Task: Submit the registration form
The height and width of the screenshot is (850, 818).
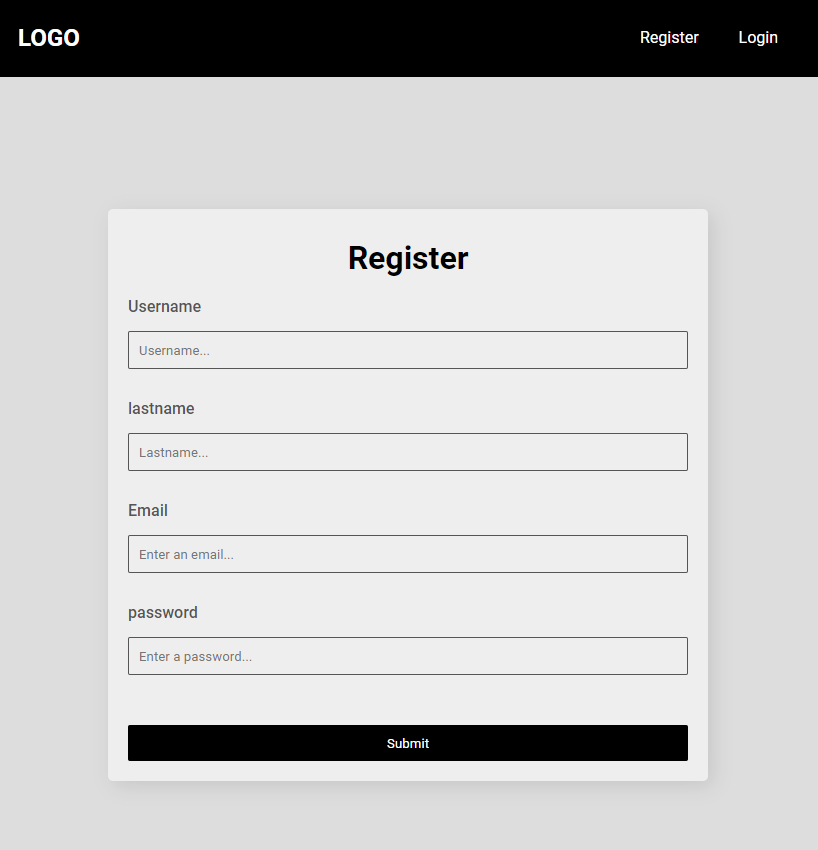Action: [407, 743]
